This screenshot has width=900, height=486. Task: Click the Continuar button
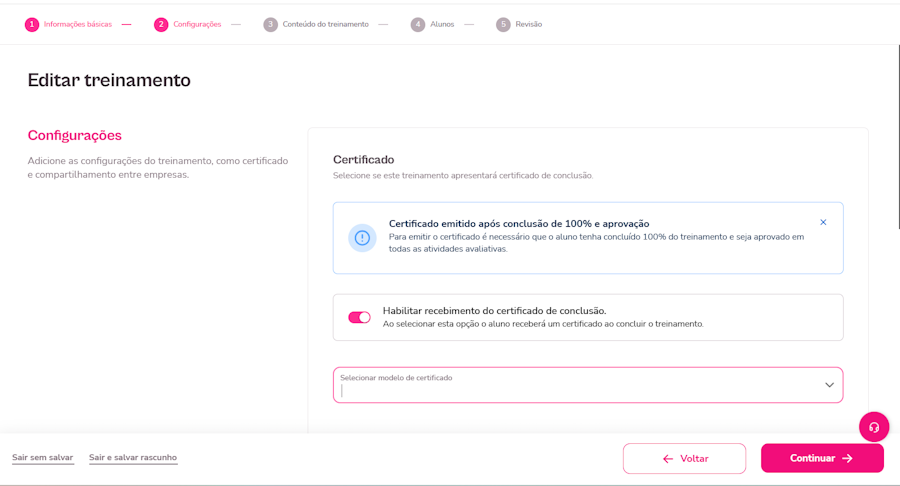coord(822,458)
